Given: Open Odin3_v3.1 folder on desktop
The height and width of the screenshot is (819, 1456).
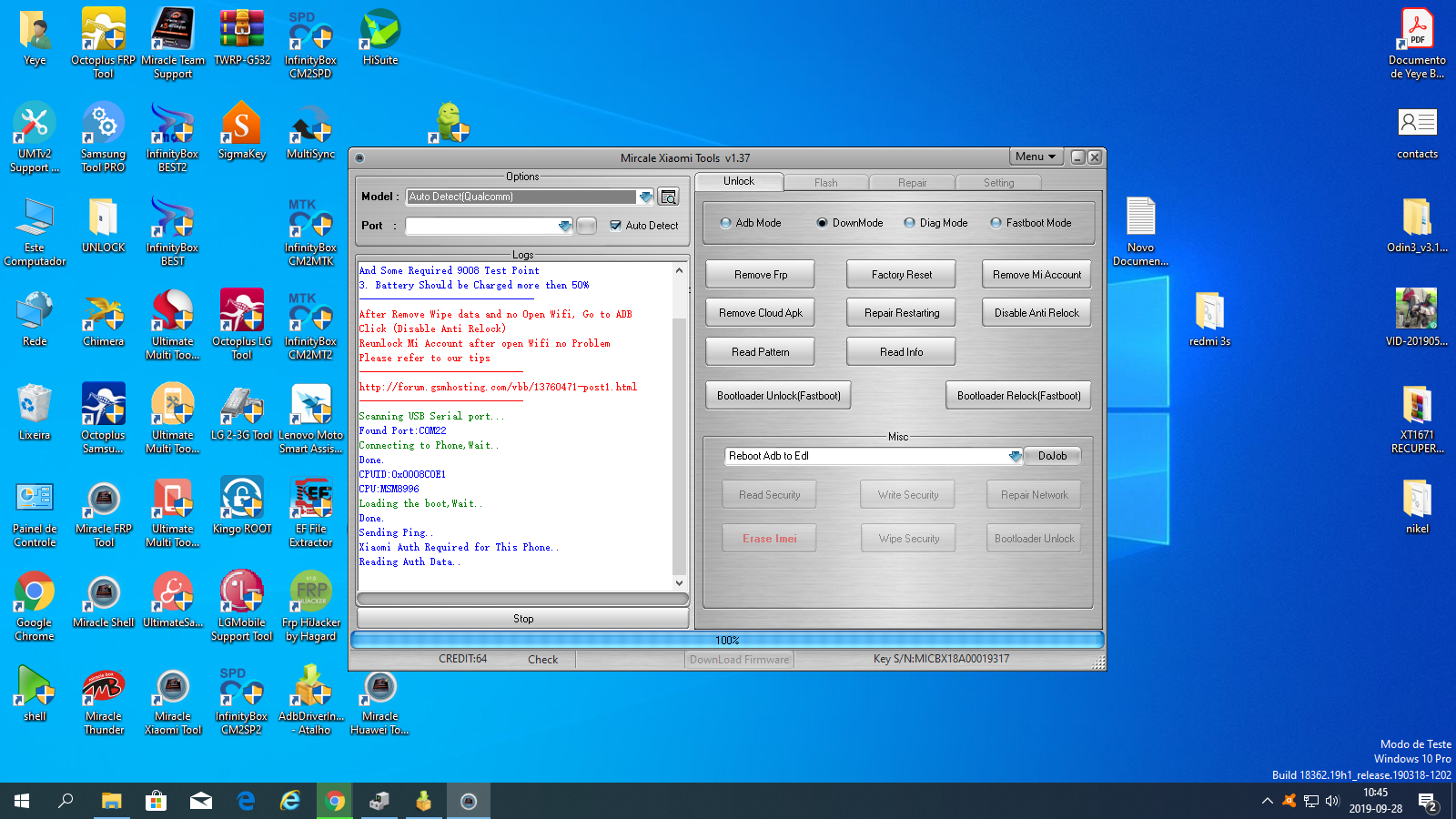Looking at the screenshot, I should [x=1417, y=224].
